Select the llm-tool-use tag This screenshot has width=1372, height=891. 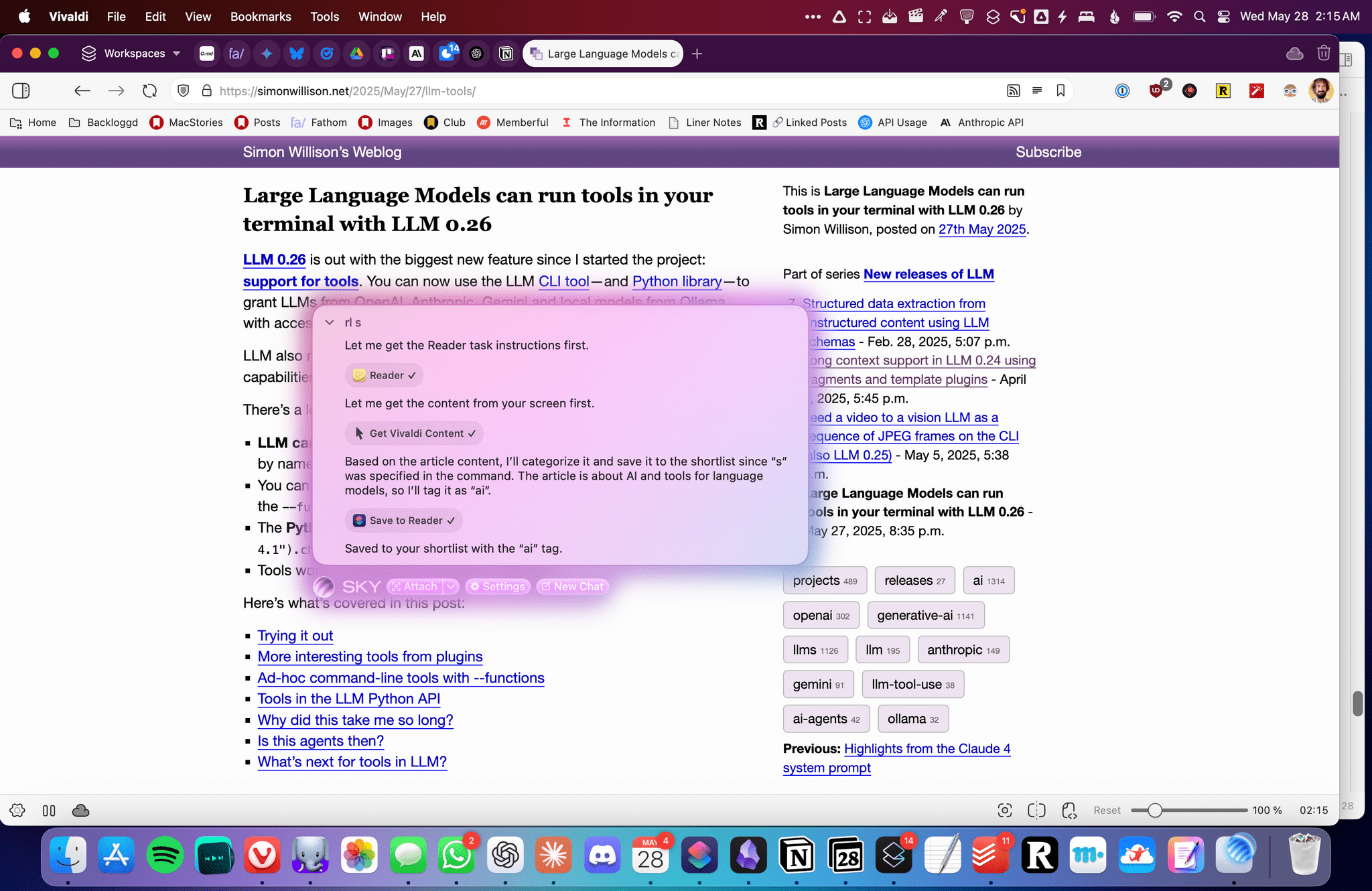tap(913, 684)
